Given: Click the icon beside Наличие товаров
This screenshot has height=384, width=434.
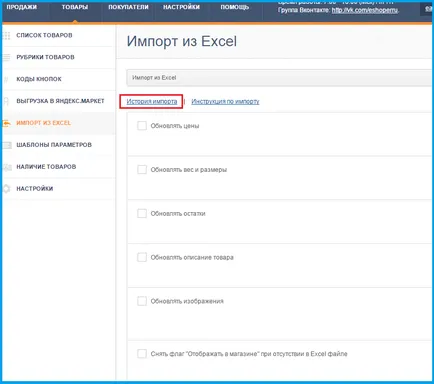Looking at the screenshot, I should coord(7,167).
